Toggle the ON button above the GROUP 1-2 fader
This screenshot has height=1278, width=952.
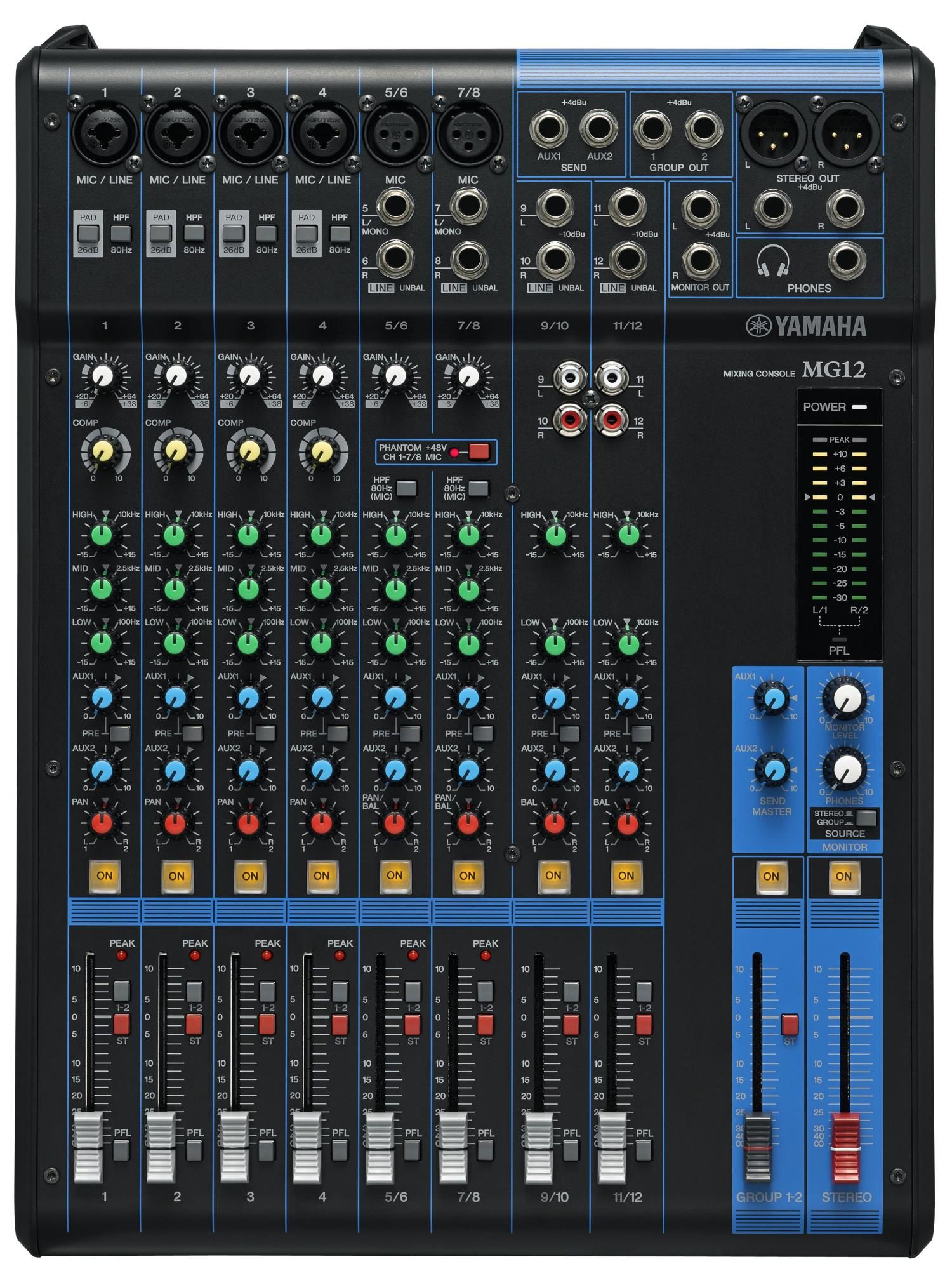pos(770,877)
